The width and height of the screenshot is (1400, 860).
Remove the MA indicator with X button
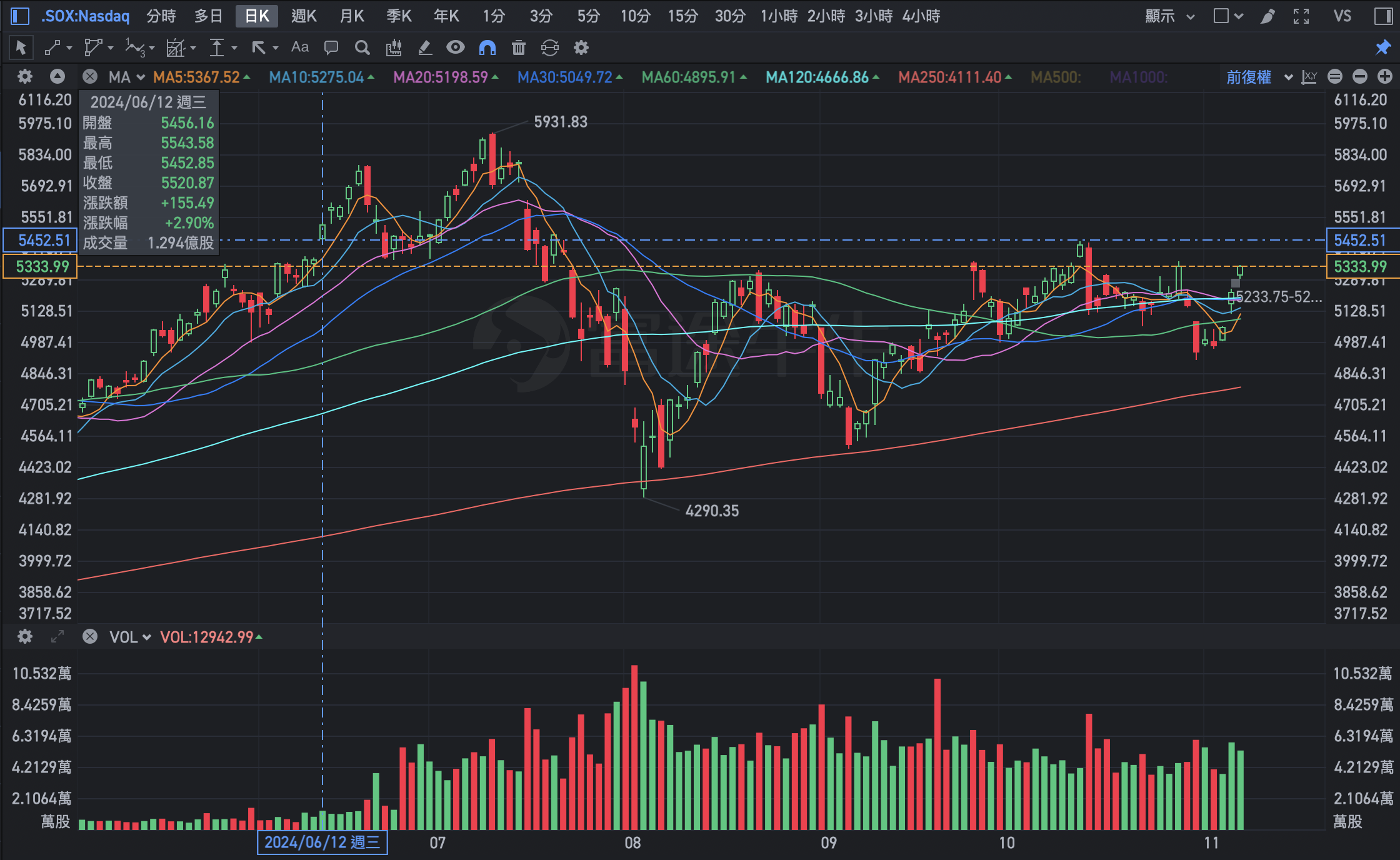pos(90,77)
